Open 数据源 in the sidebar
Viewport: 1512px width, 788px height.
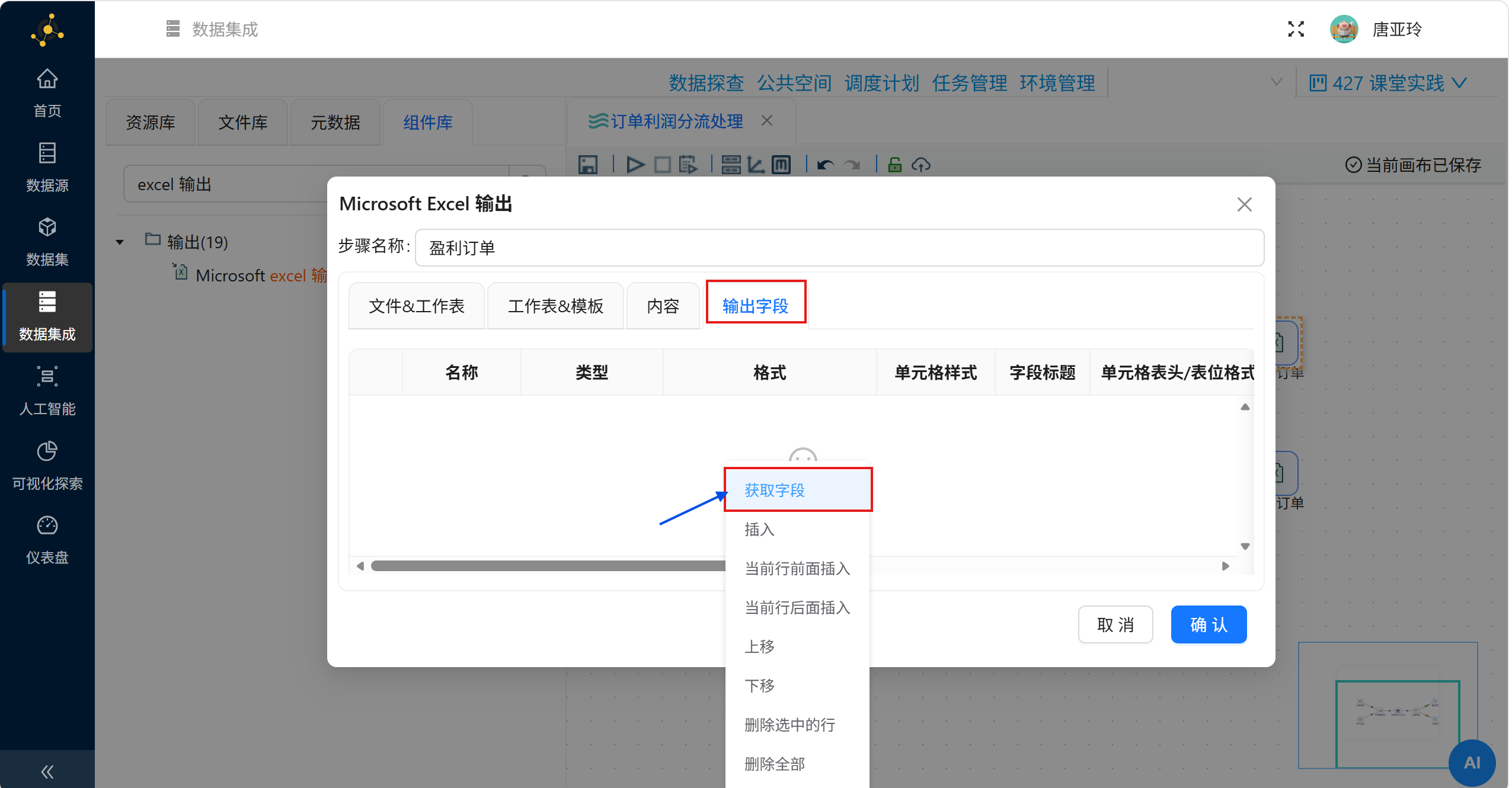(47, 167)
